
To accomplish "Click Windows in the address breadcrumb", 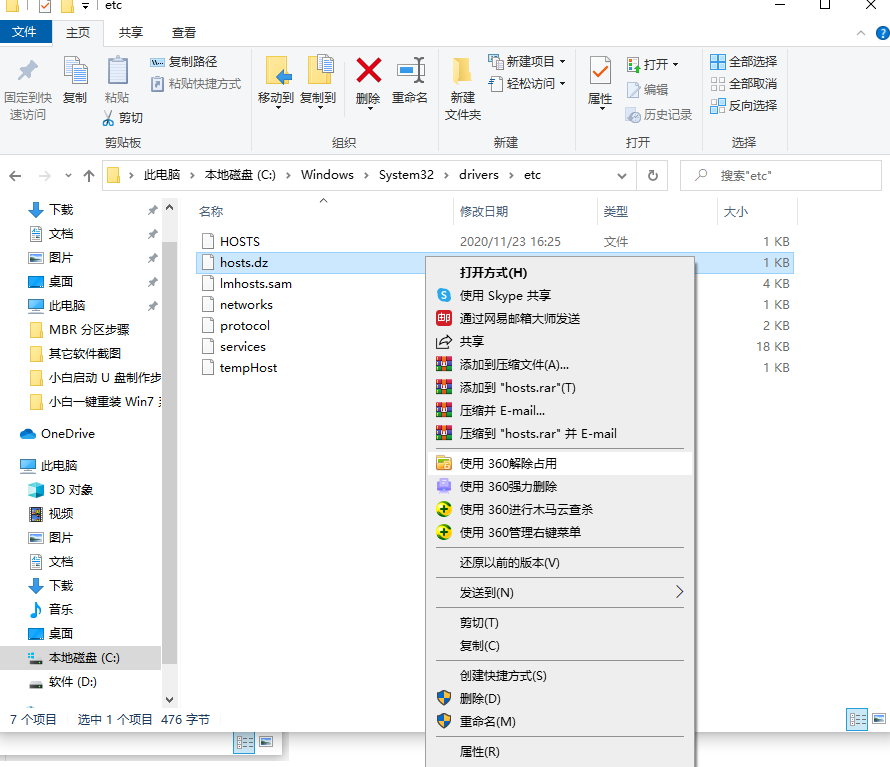I will 328,175.
